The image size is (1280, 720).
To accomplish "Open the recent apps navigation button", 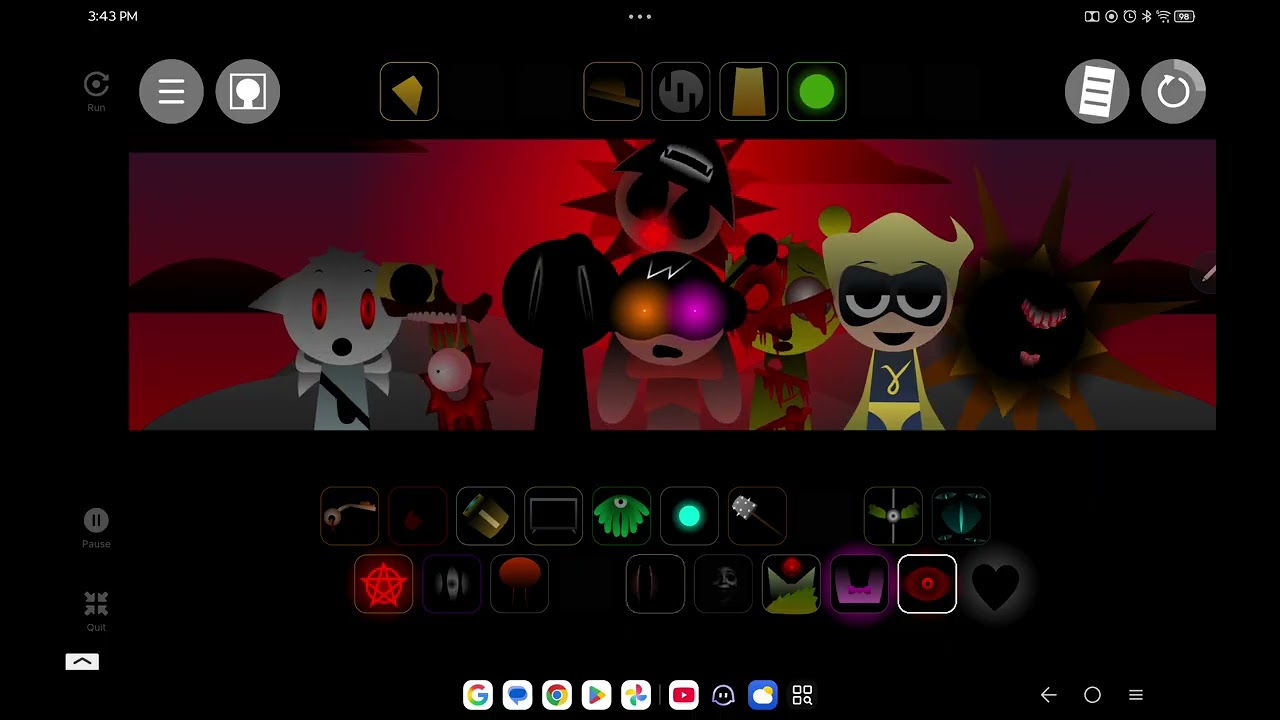I will click(x=1136, y=695).
